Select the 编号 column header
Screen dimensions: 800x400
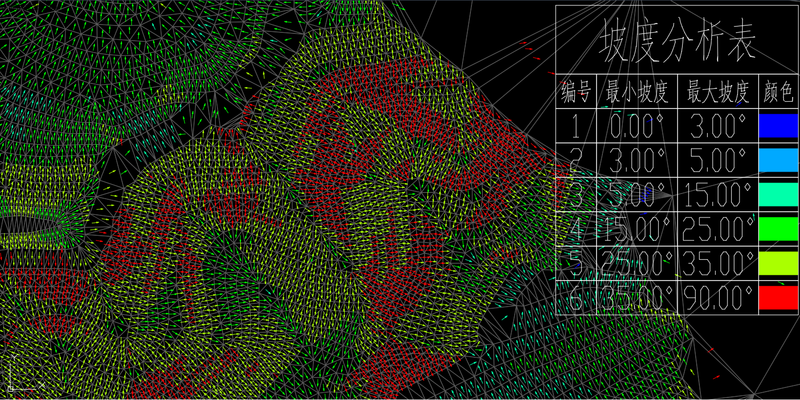tap(577, 92)
